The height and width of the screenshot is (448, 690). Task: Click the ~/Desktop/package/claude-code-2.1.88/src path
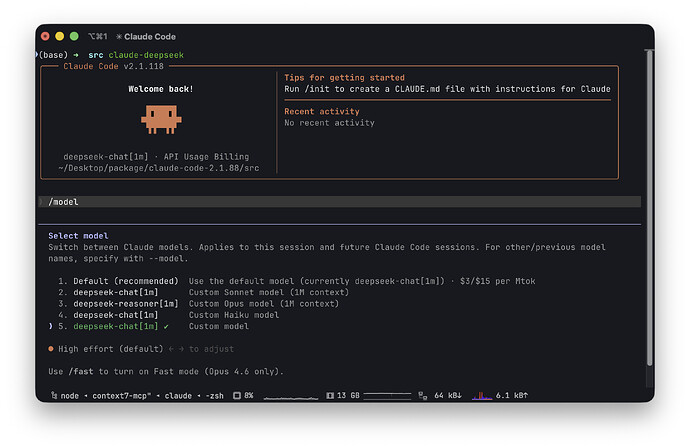point(158,168)
